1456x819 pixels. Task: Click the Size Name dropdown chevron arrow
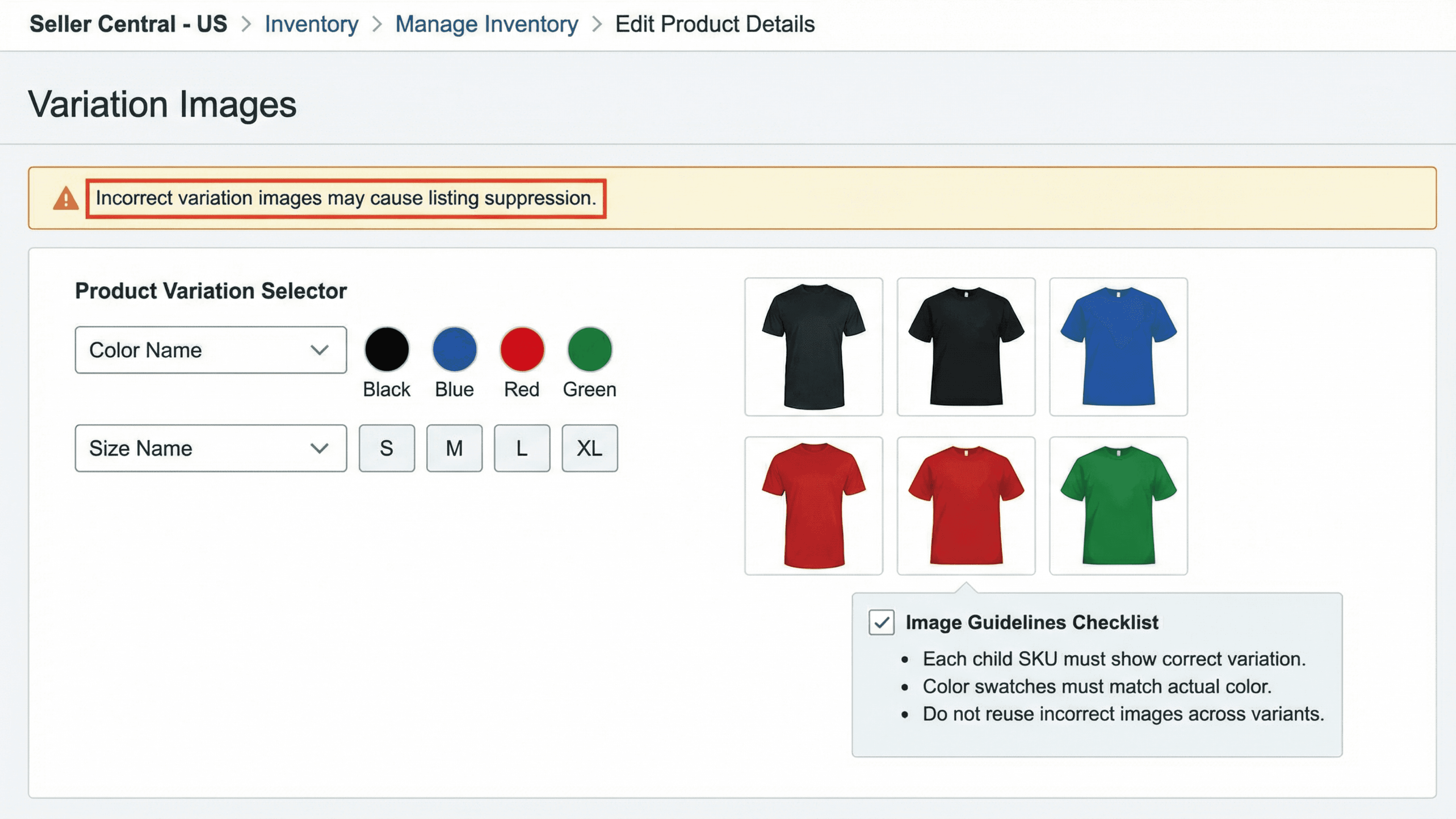319,448
